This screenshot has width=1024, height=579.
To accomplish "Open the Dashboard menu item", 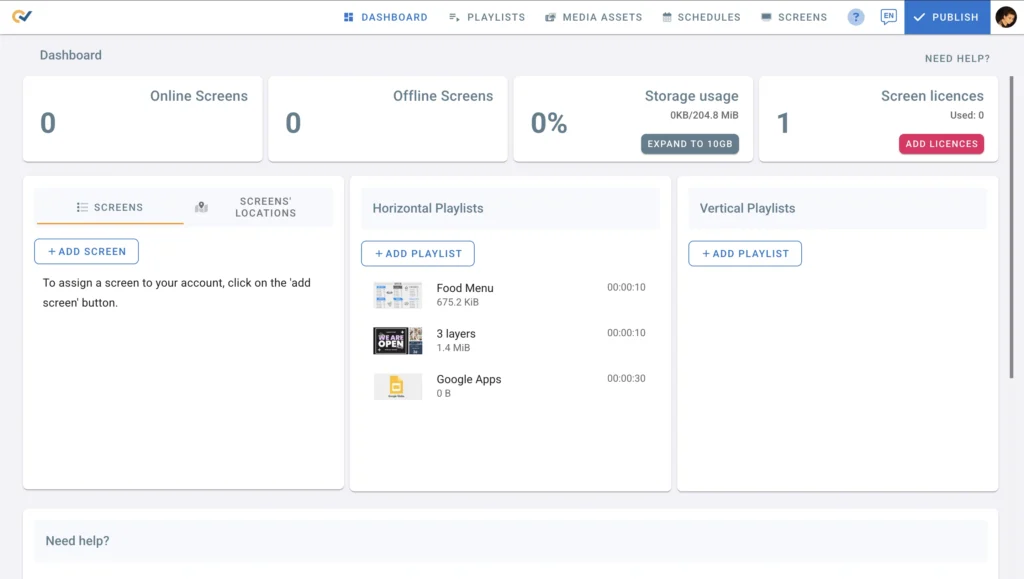I will tap(385, 17).
